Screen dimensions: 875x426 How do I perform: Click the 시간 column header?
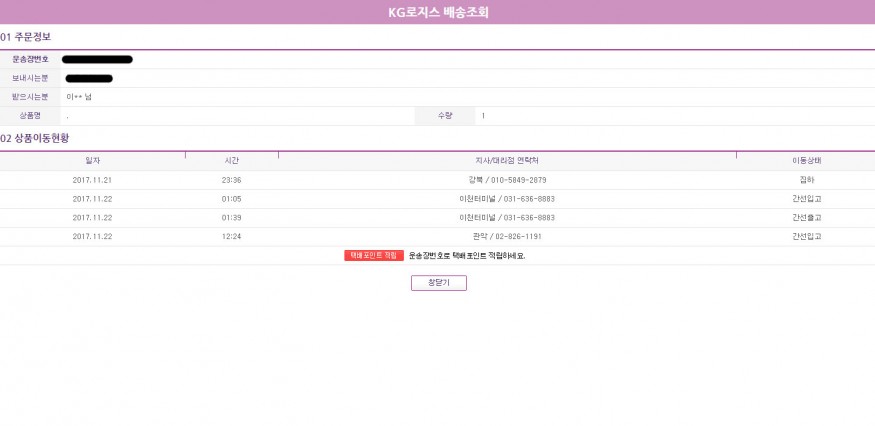tap(231, 160)
